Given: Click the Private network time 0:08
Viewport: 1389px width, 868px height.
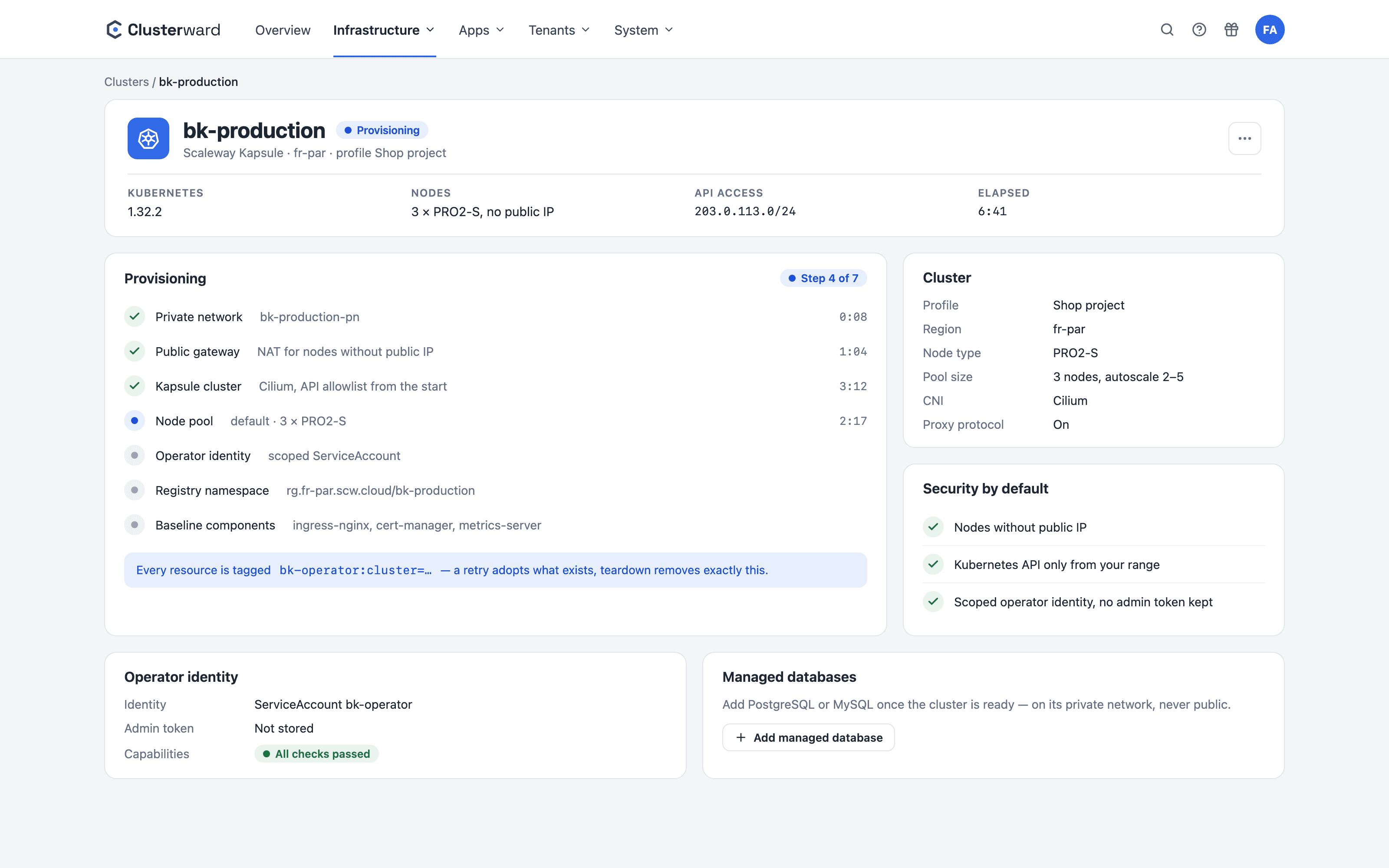Looking at the screenshot, I should 853,317.
